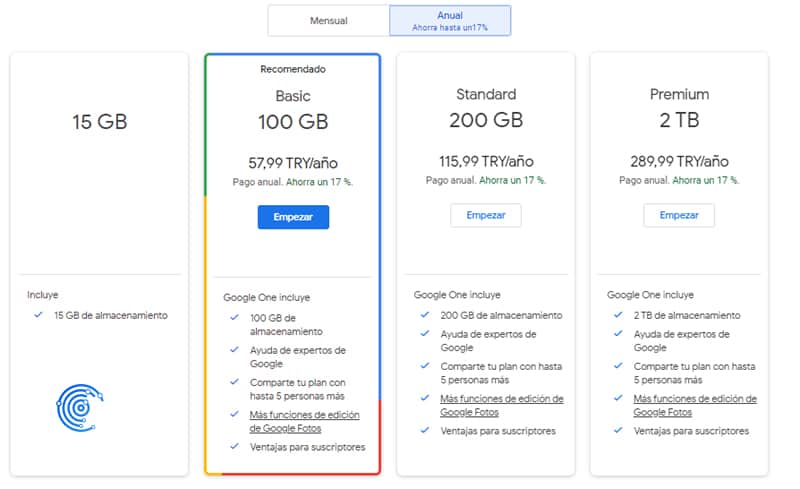
Task: Click the 15 GB de almacenamiento text
Action: pos(111,315)
